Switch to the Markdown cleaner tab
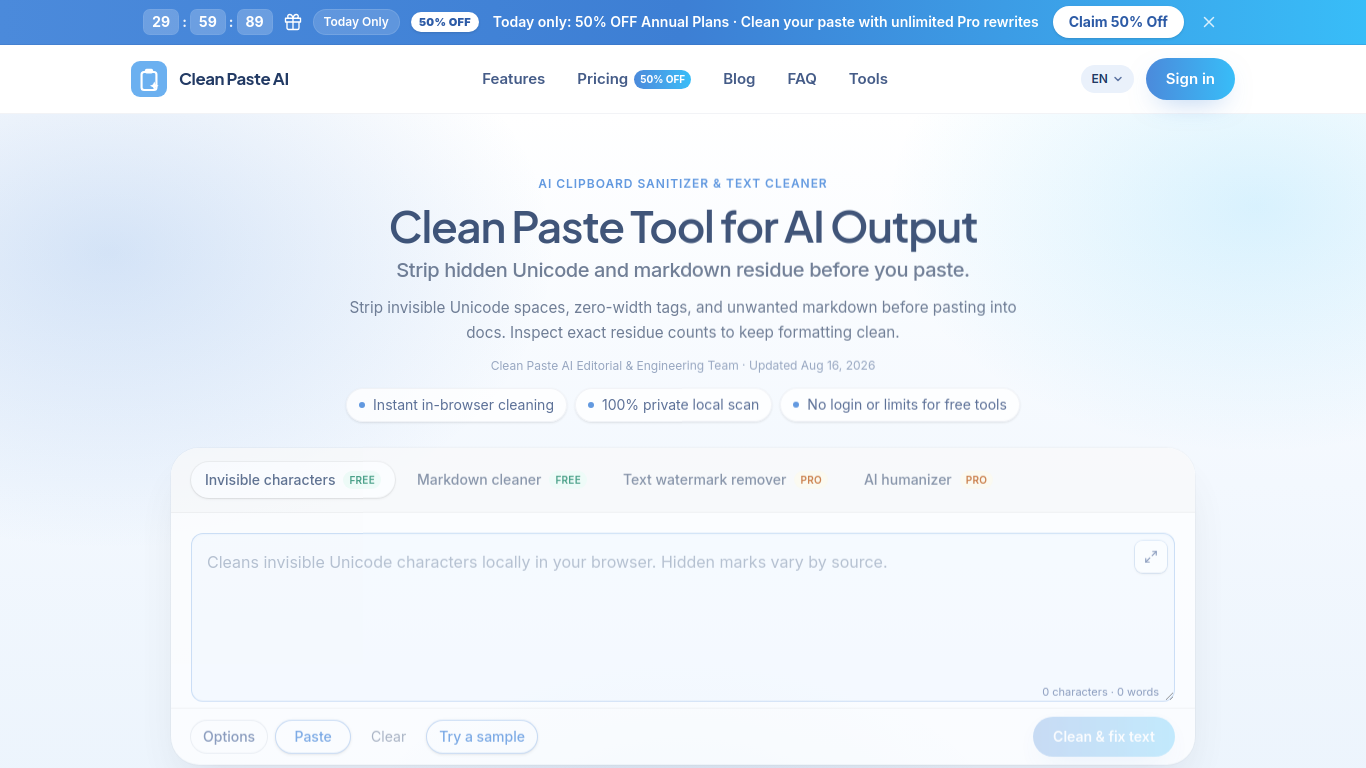 [x=499, y=480]
